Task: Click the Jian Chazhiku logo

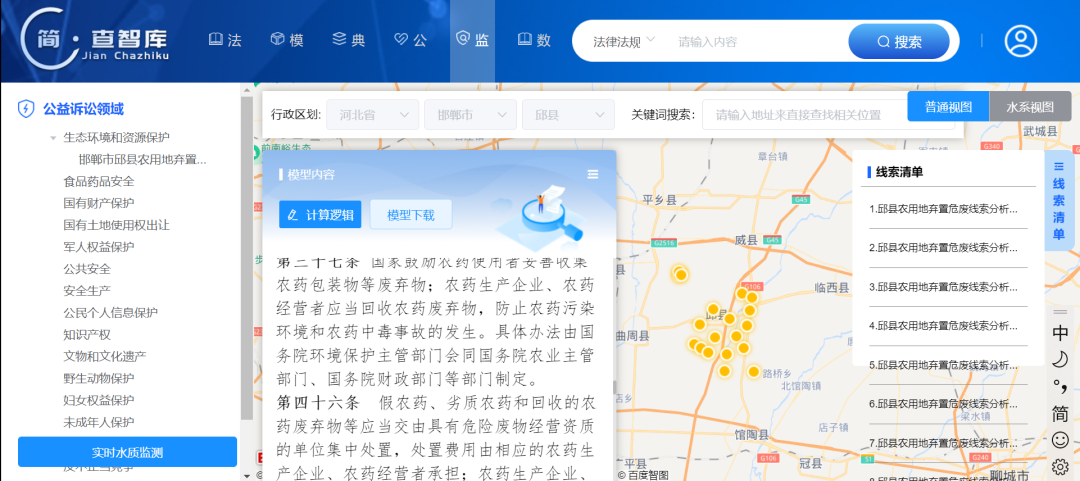Action: coord(95,41)
